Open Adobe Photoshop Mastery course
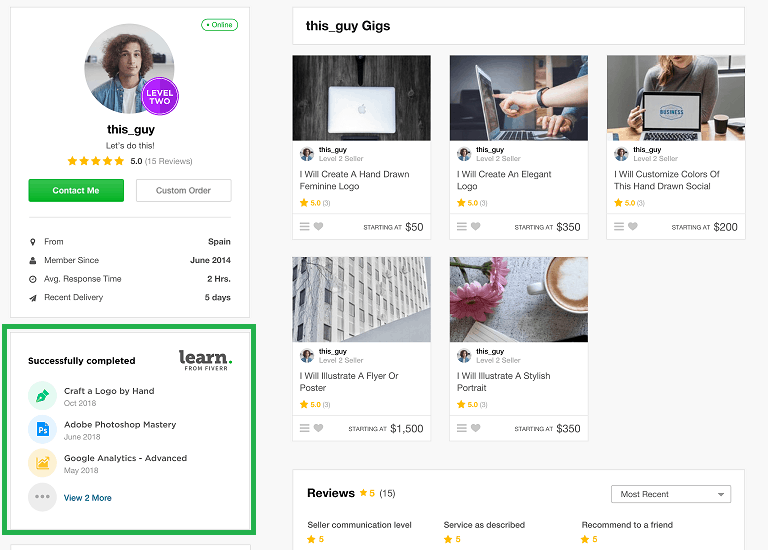 coord(120,425)
